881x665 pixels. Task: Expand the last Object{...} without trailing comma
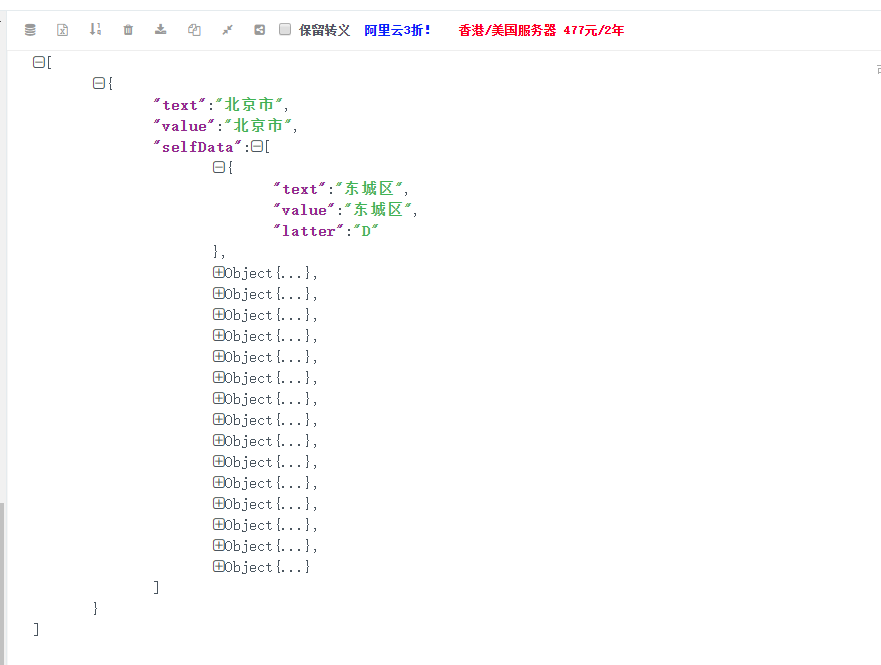219,566
